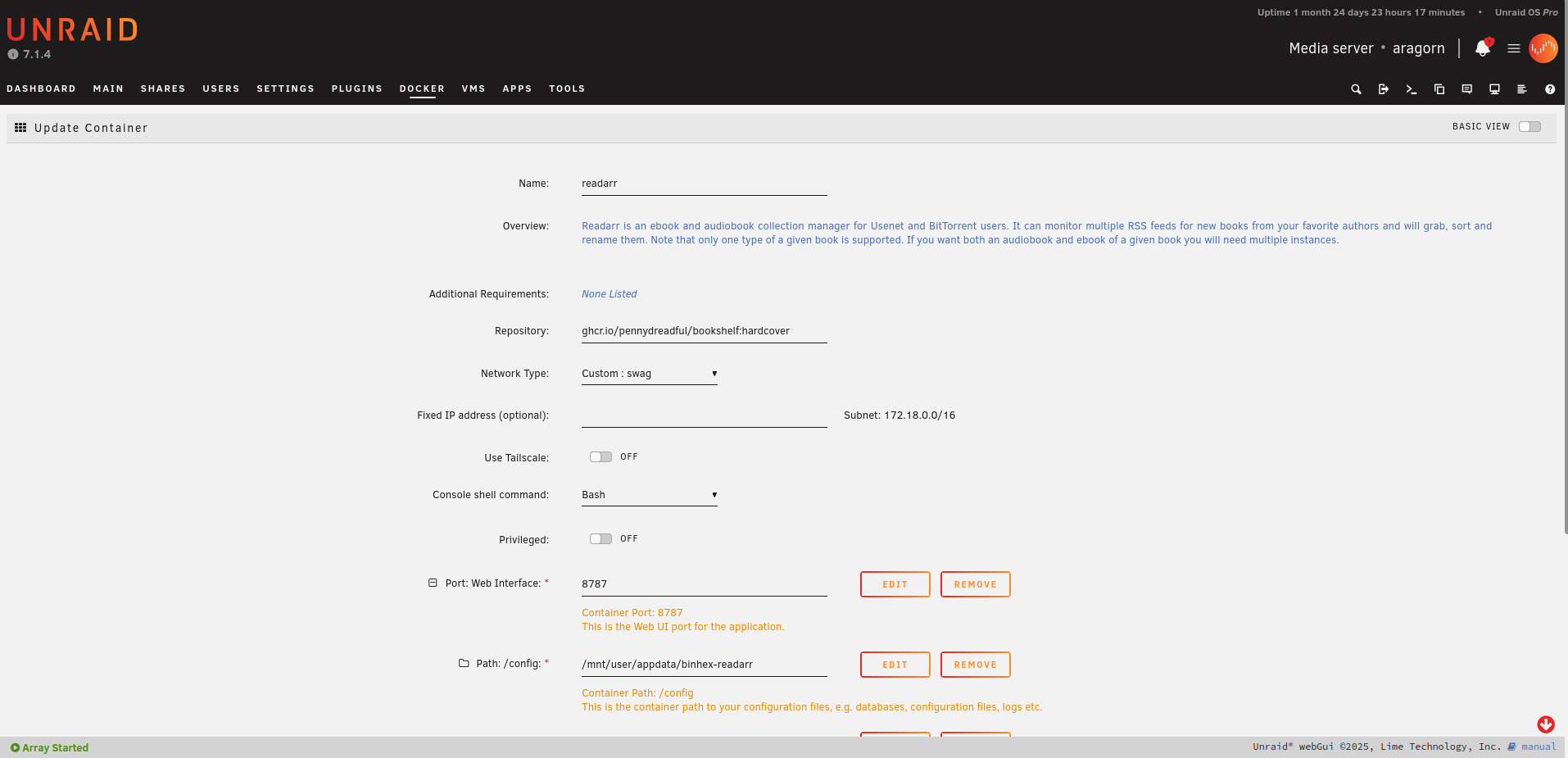Open the VMs menu
Viewport: 1568px width, 758px height.
click(x=474, y=89)
